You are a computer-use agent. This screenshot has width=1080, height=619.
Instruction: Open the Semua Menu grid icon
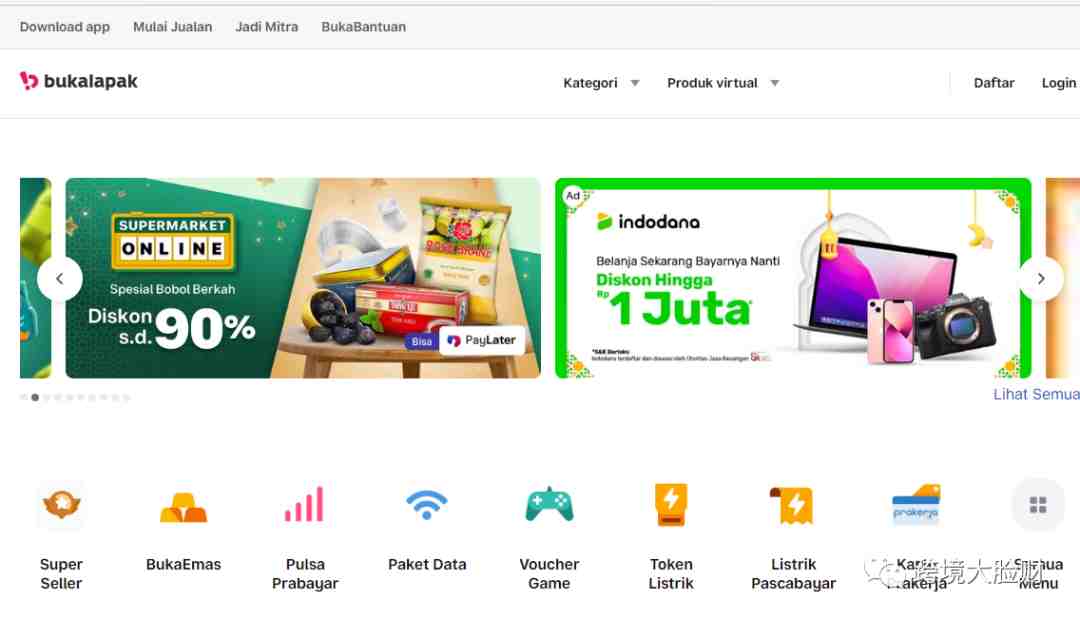click(1038, 505)
